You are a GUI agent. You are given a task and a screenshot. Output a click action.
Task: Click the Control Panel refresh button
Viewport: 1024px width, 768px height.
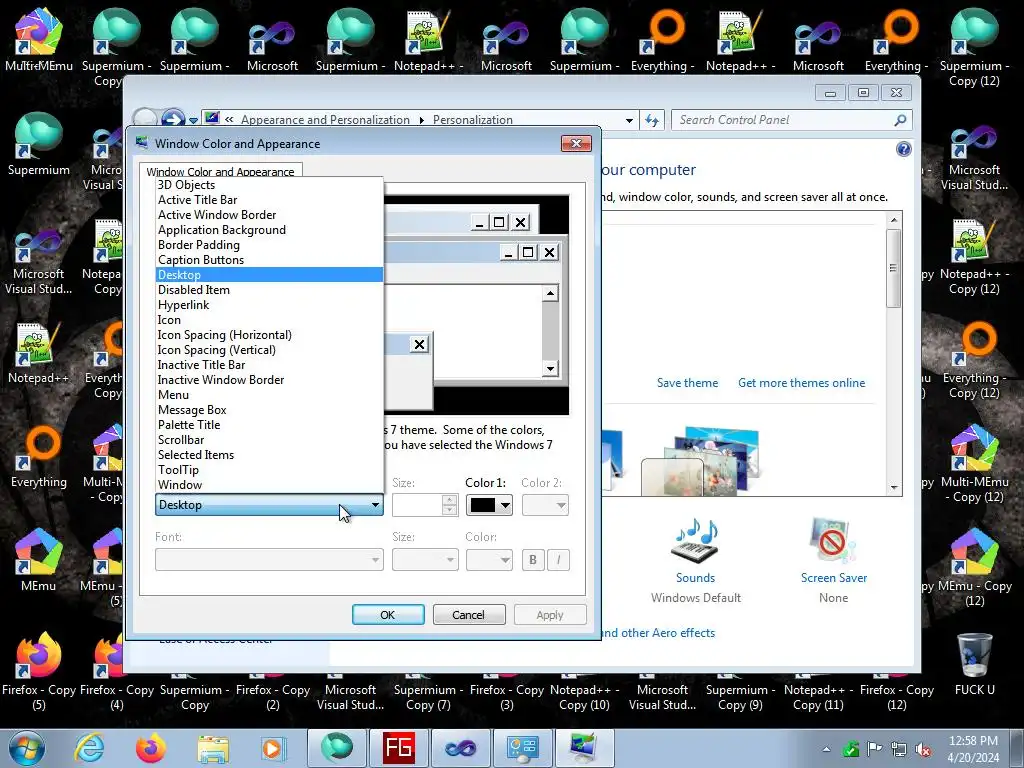click(652, 120)
